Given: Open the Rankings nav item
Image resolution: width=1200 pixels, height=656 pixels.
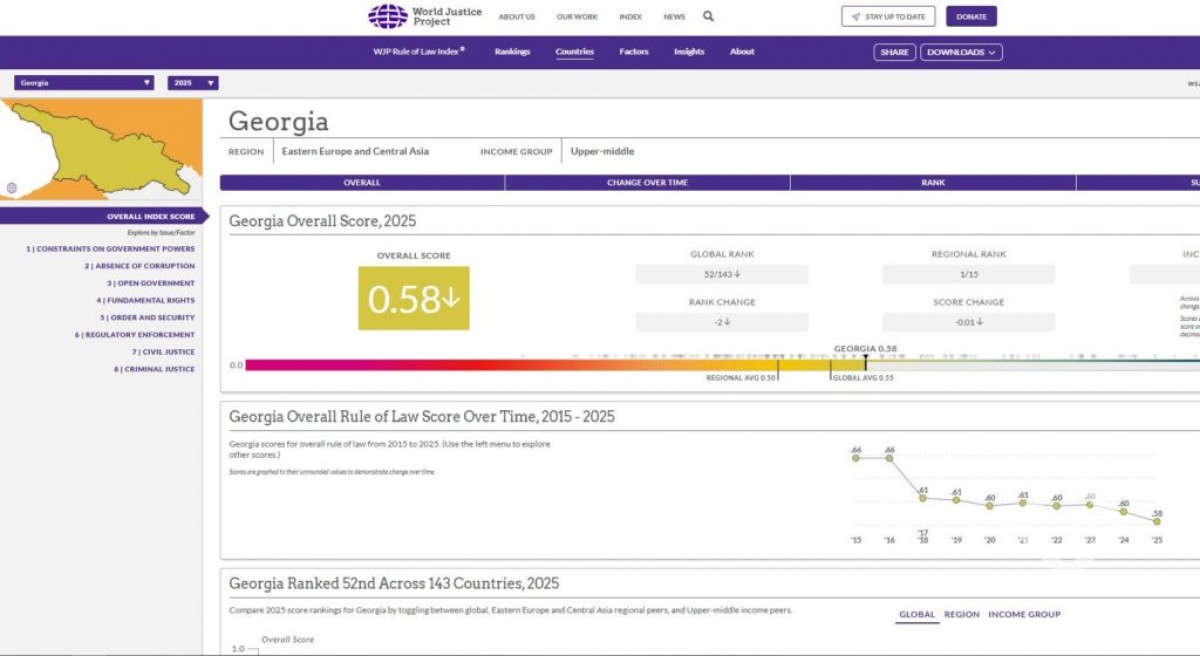Looking at the screenshot, I should point(512,52).
